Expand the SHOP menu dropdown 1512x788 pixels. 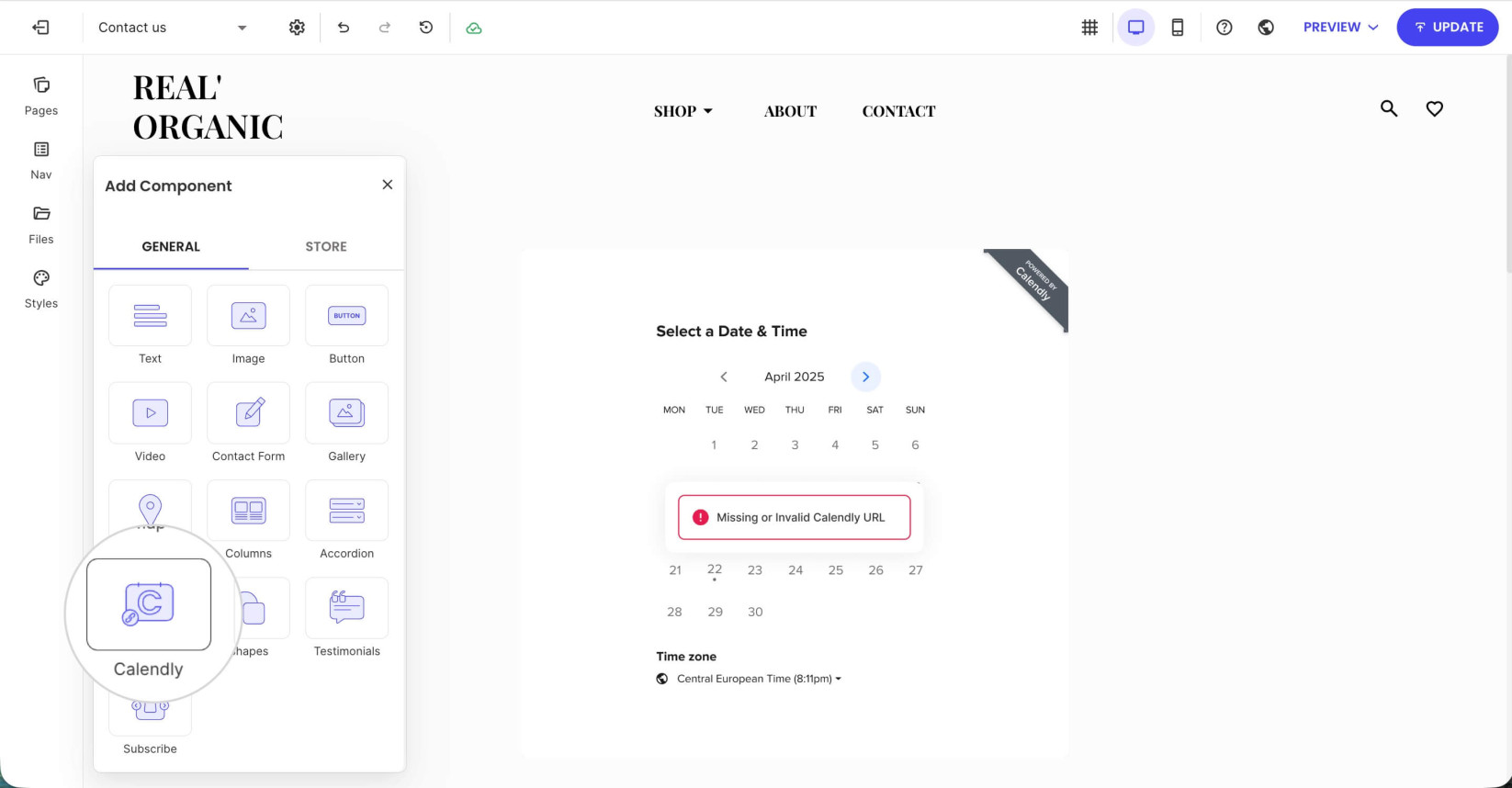tap(683, 111)
